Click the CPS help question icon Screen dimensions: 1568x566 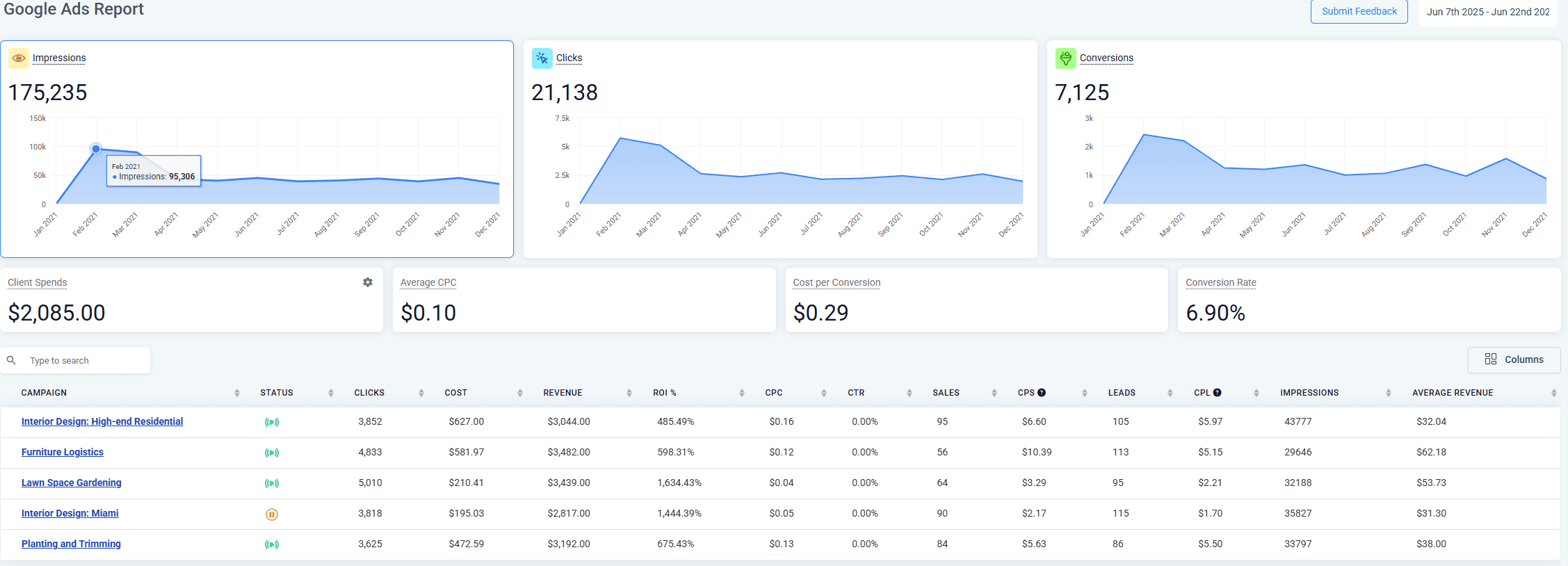[x=1042, y=393]
